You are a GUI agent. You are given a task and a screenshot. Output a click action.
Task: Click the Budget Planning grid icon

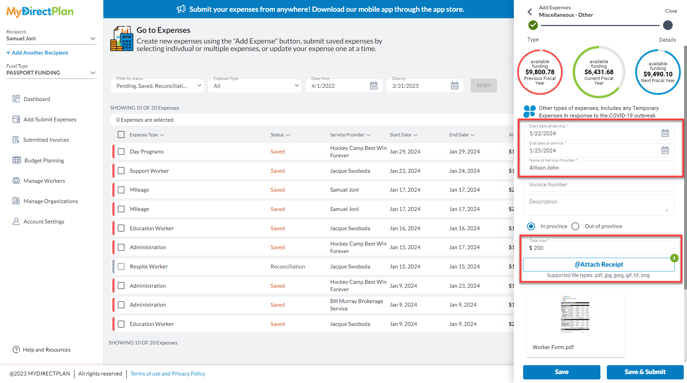[16, 160]
